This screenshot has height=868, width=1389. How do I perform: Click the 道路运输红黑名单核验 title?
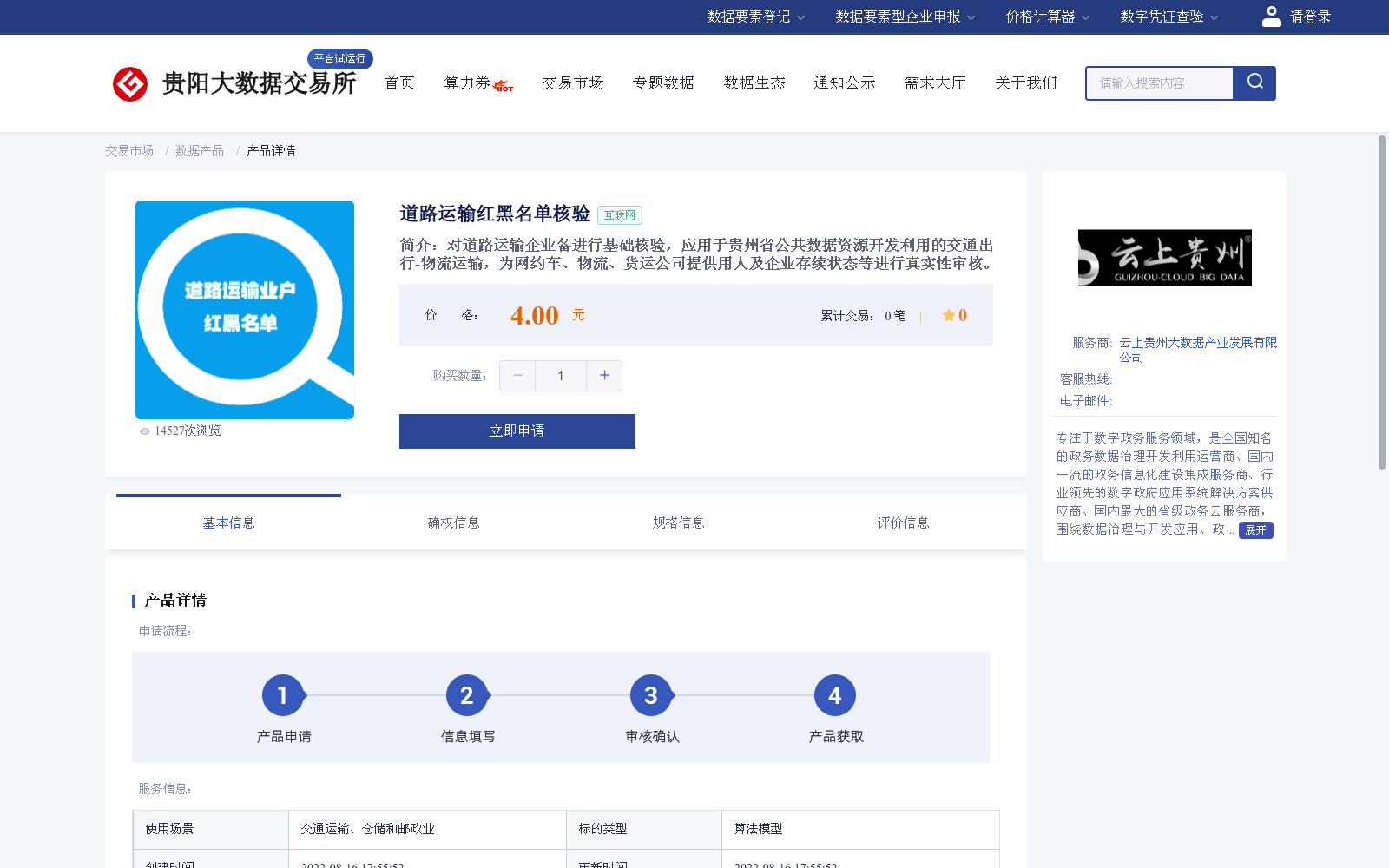(x=495, y=214)
